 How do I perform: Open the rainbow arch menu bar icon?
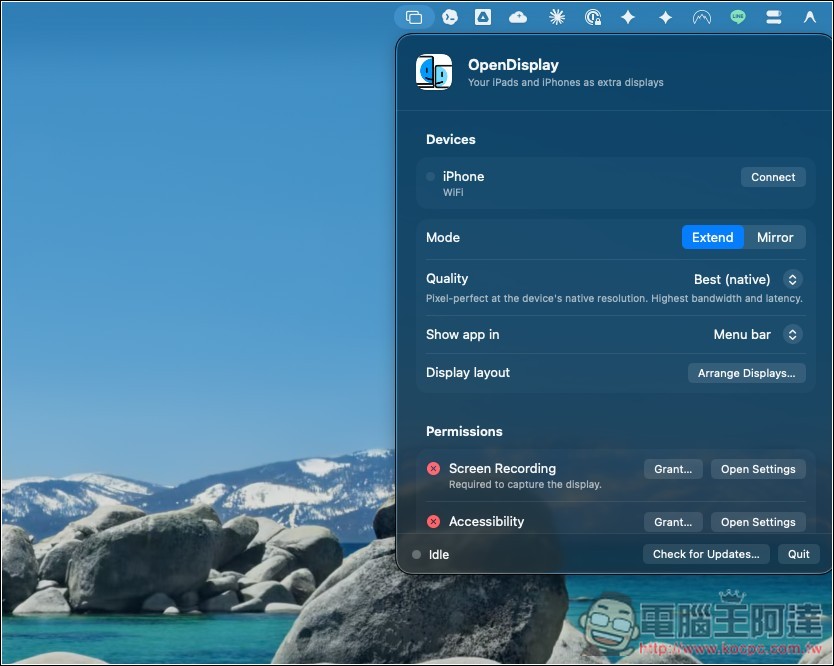702,18
